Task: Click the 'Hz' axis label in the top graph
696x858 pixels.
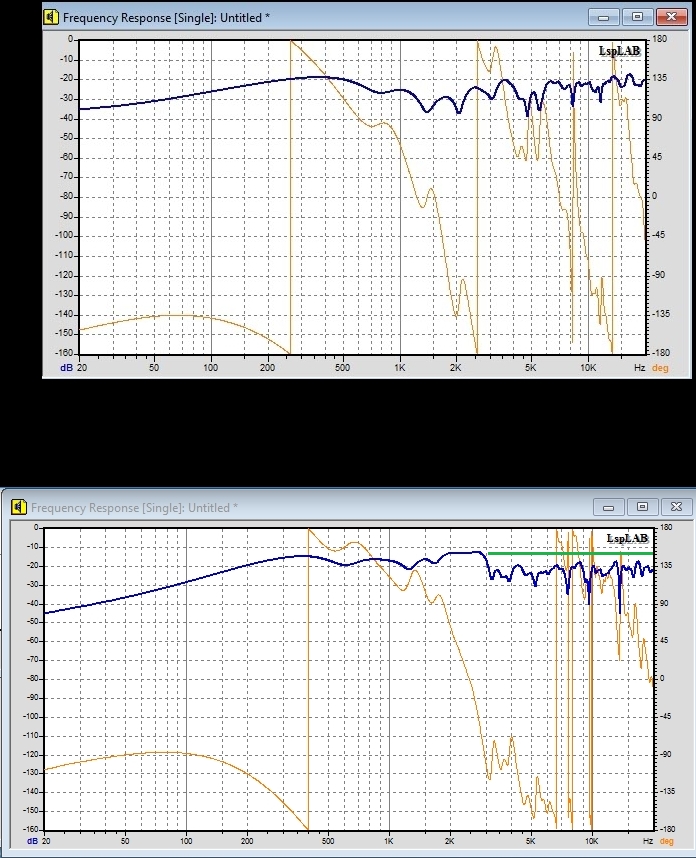Action: pos(639,368)
